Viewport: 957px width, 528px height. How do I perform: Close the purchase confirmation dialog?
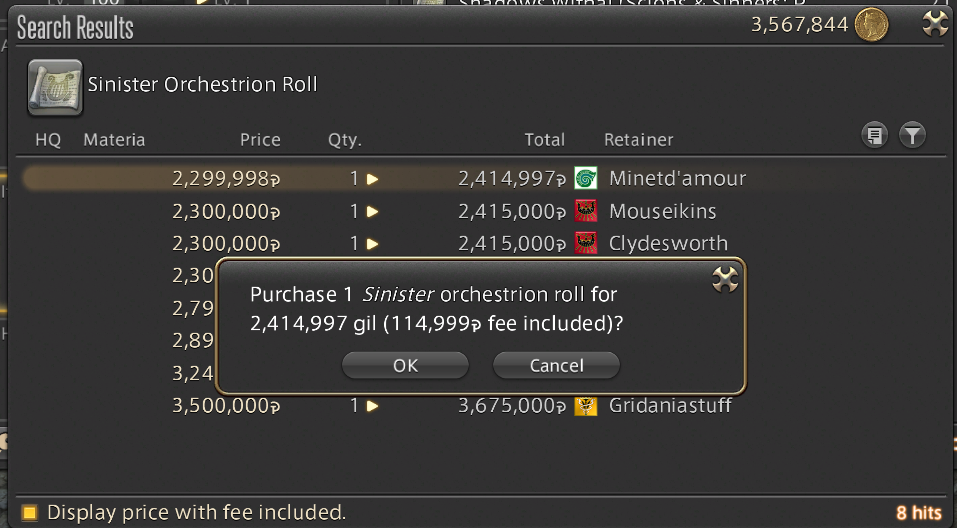(725, 280)
